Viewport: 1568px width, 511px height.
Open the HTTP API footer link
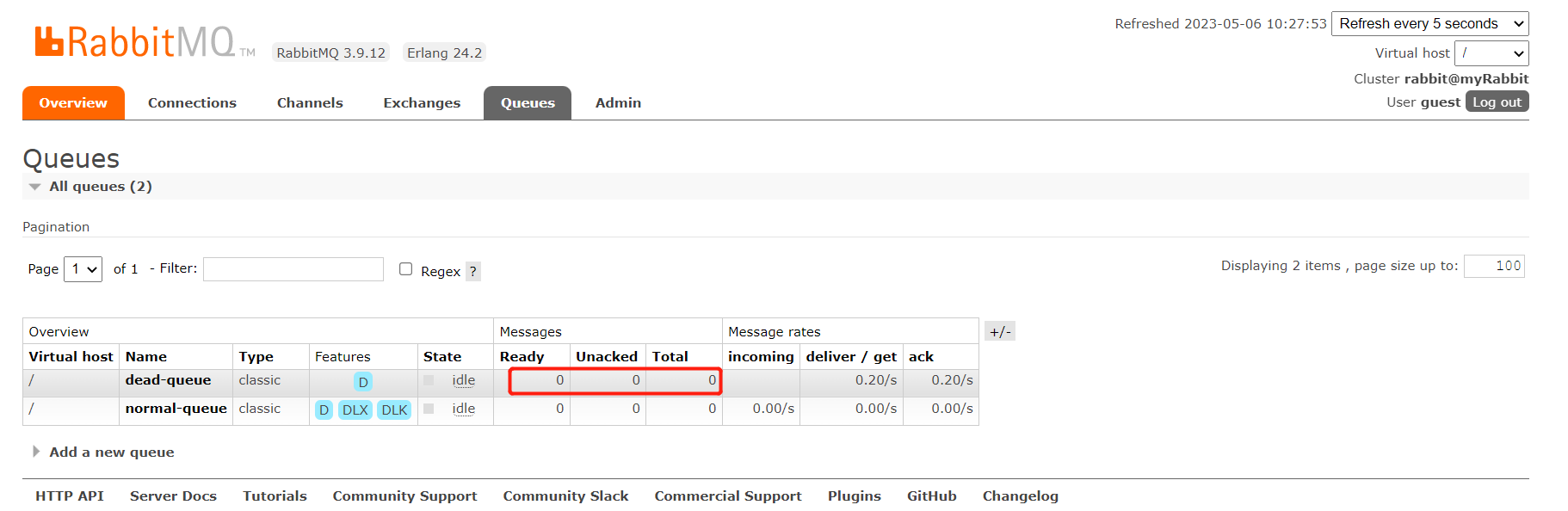coord(70,496)
